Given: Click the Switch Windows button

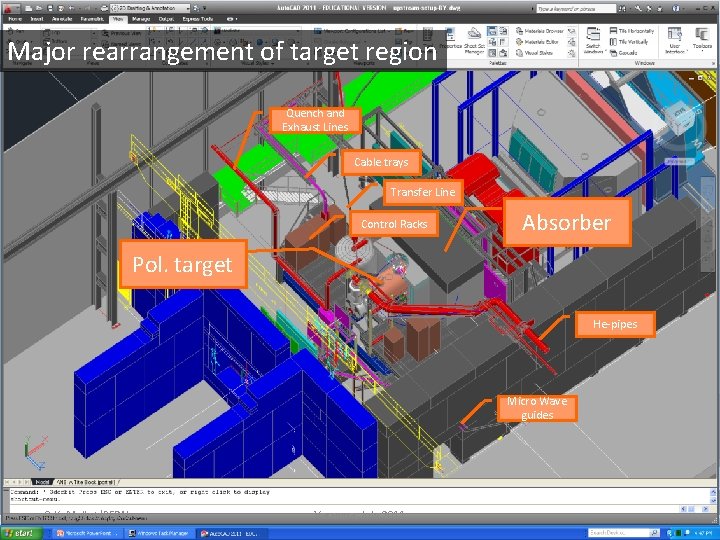Looking at the screenshot, I should click(593, 40).
